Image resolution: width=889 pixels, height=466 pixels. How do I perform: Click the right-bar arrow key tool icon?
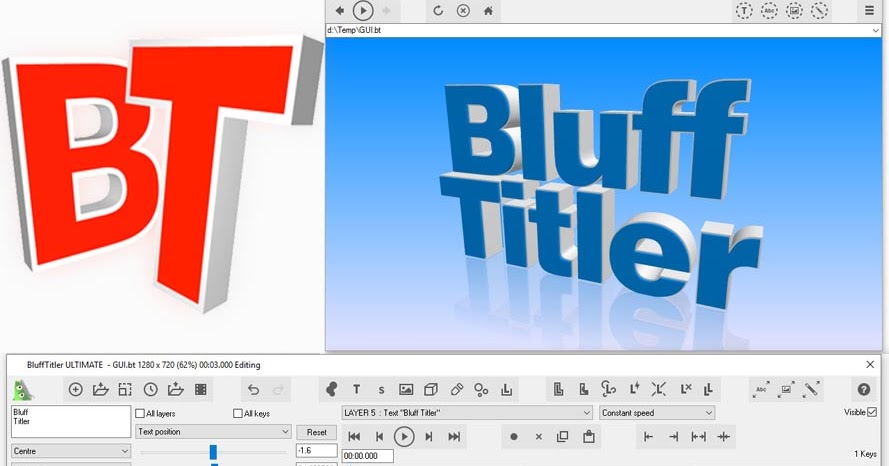pyautogui.click(x=673, y=437)
